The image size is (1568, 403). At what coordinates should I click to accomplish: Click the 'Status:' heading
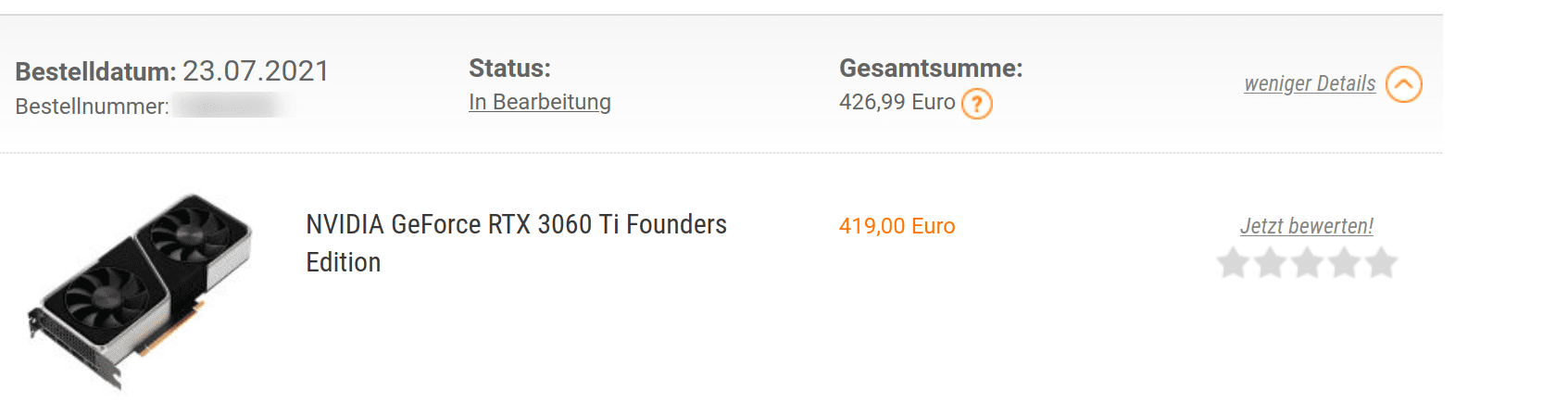[x=509, y=69]
